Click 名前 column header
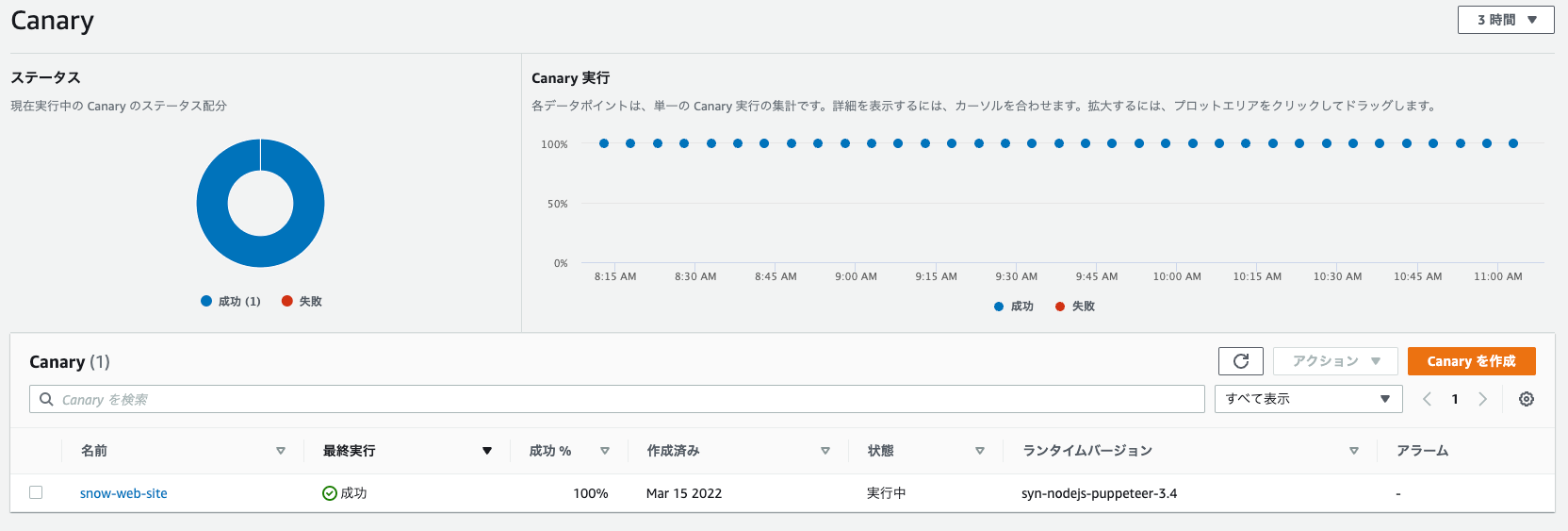The height and width of the screenshot is (531, 1568). (94, 451)
